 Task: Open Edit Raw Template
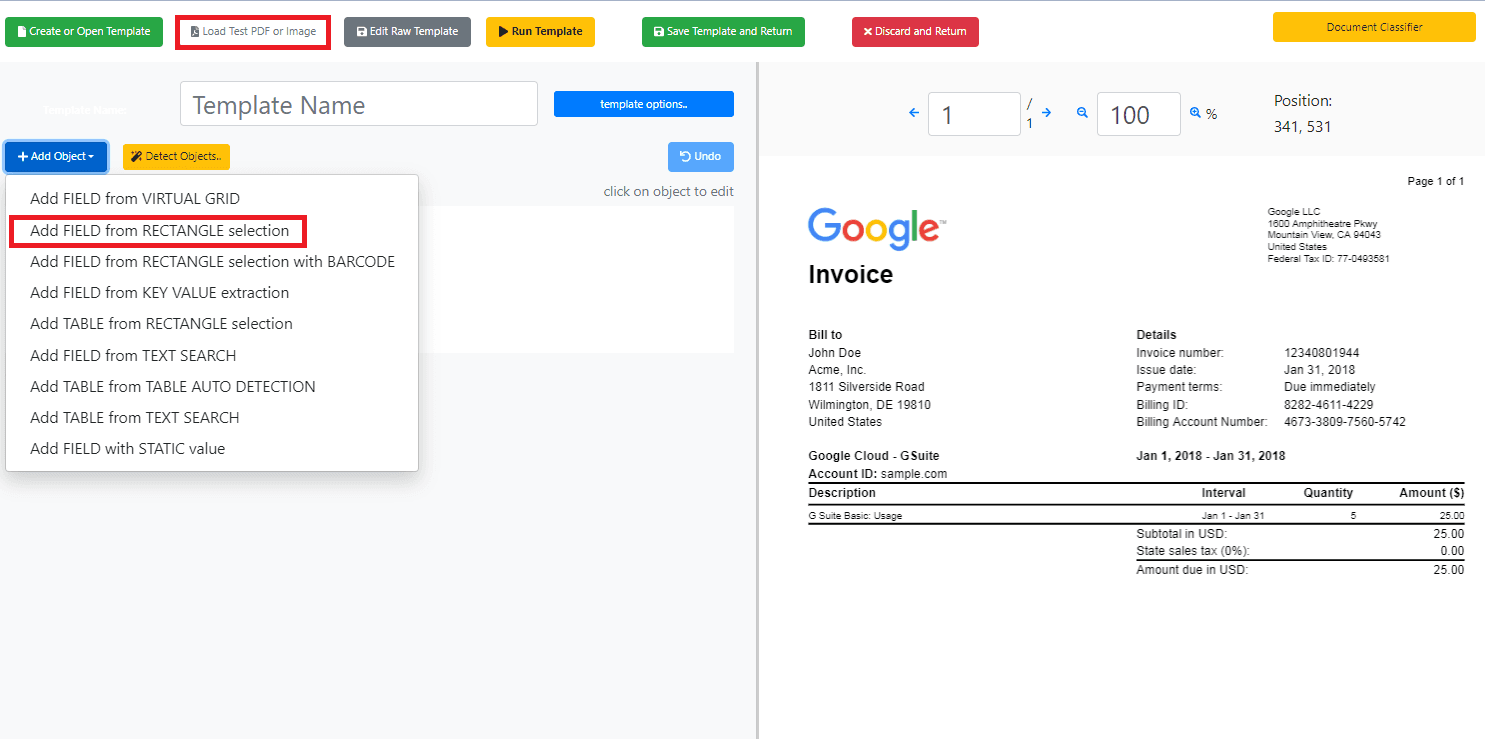tap(407, 32)
